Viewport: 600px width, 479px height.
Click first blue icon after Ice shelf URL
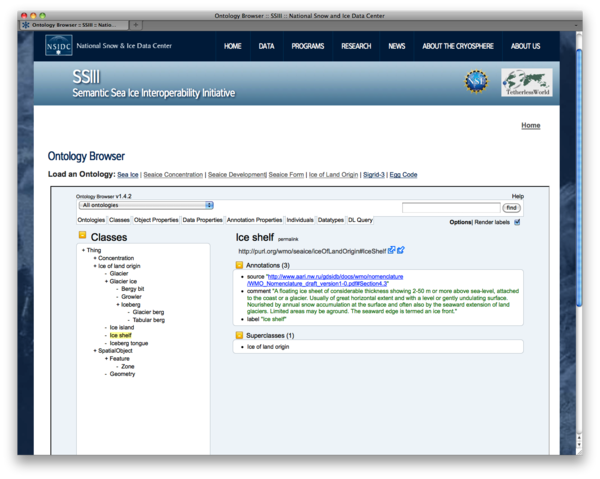pos(392,250)
